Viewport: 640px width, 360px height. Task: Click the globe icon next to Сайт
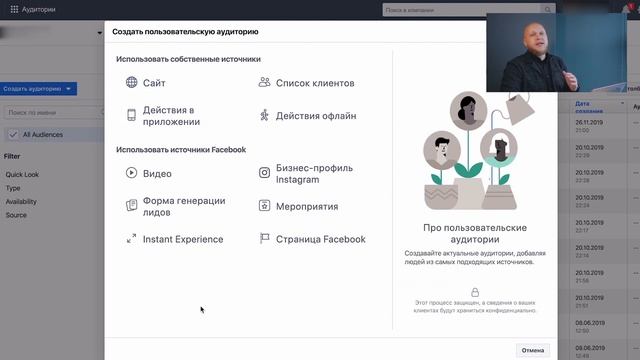pos(131,82)
